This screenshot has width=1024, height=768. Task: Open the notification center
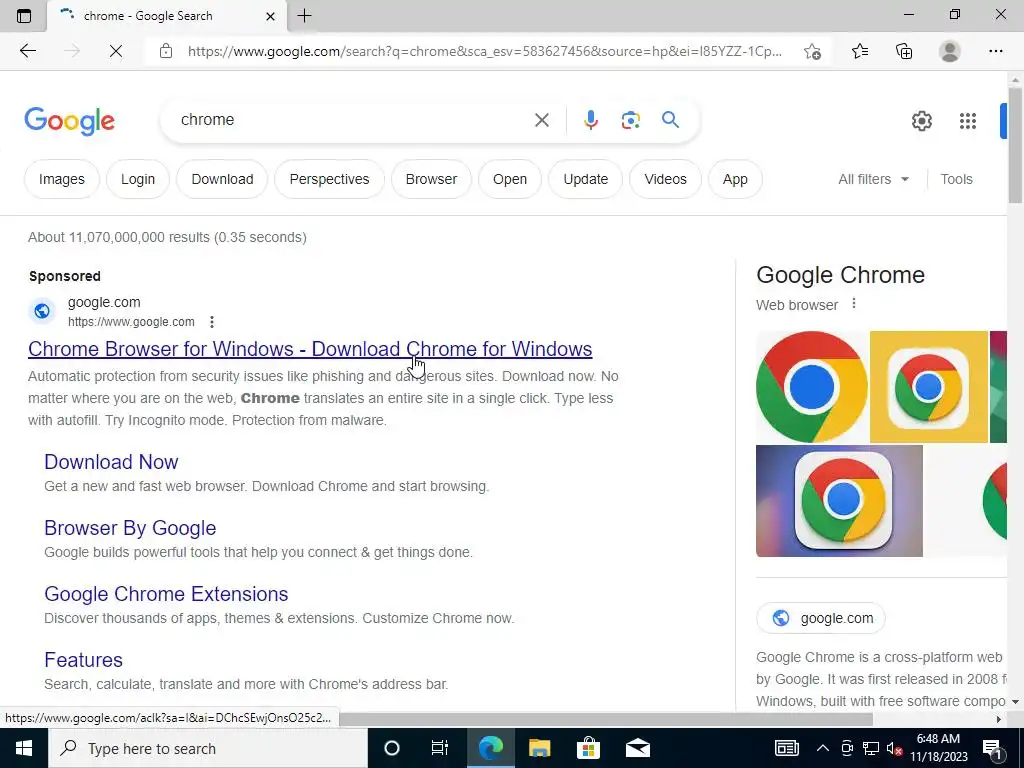pos(993,749)
